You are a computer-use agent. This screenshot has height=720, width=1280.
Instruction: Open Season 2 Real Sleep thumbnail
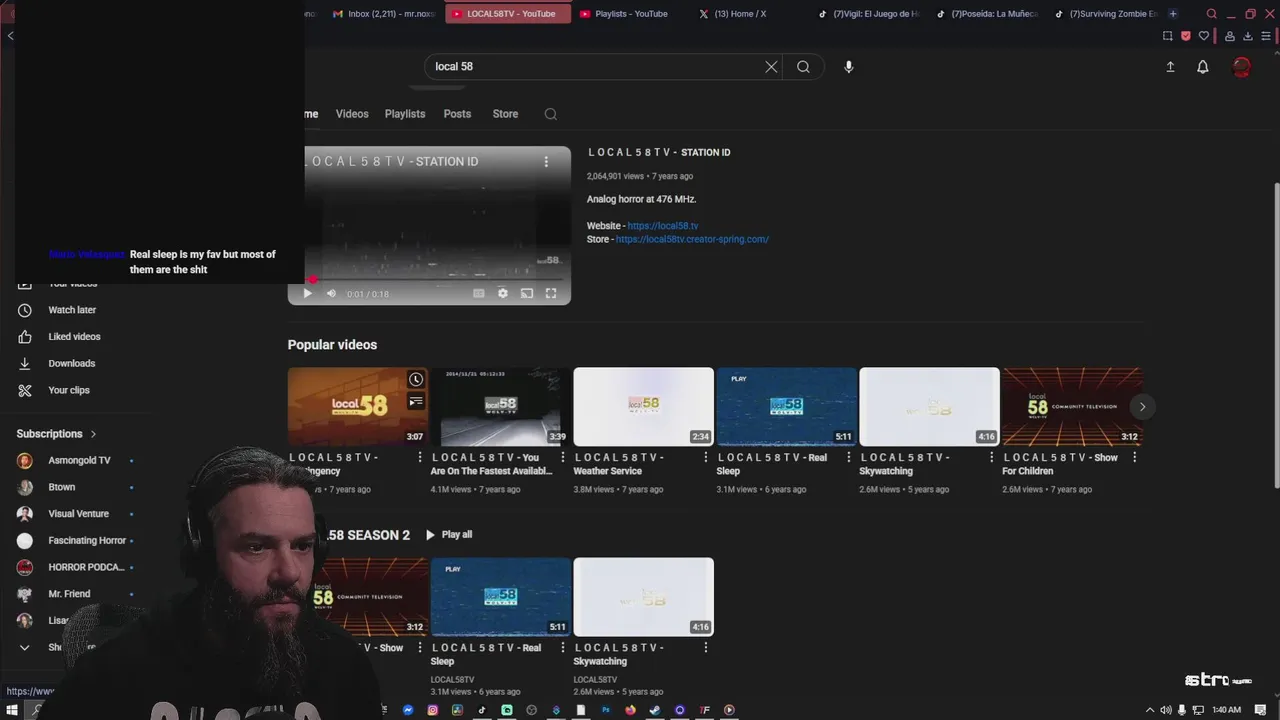pyautogui.click(x=501, y=597)
